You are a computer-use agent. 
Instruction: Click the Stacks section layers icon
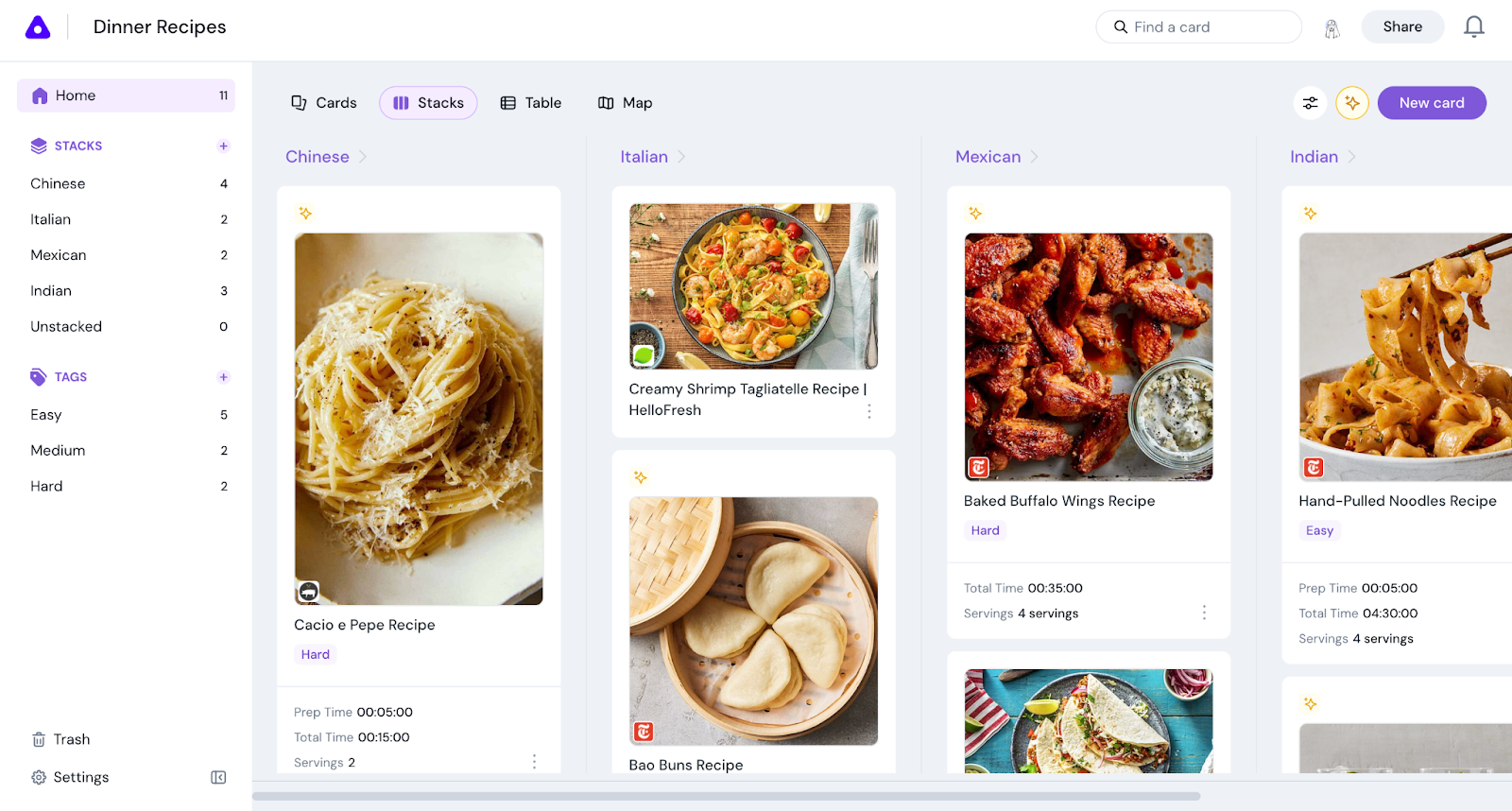(39, 146)
